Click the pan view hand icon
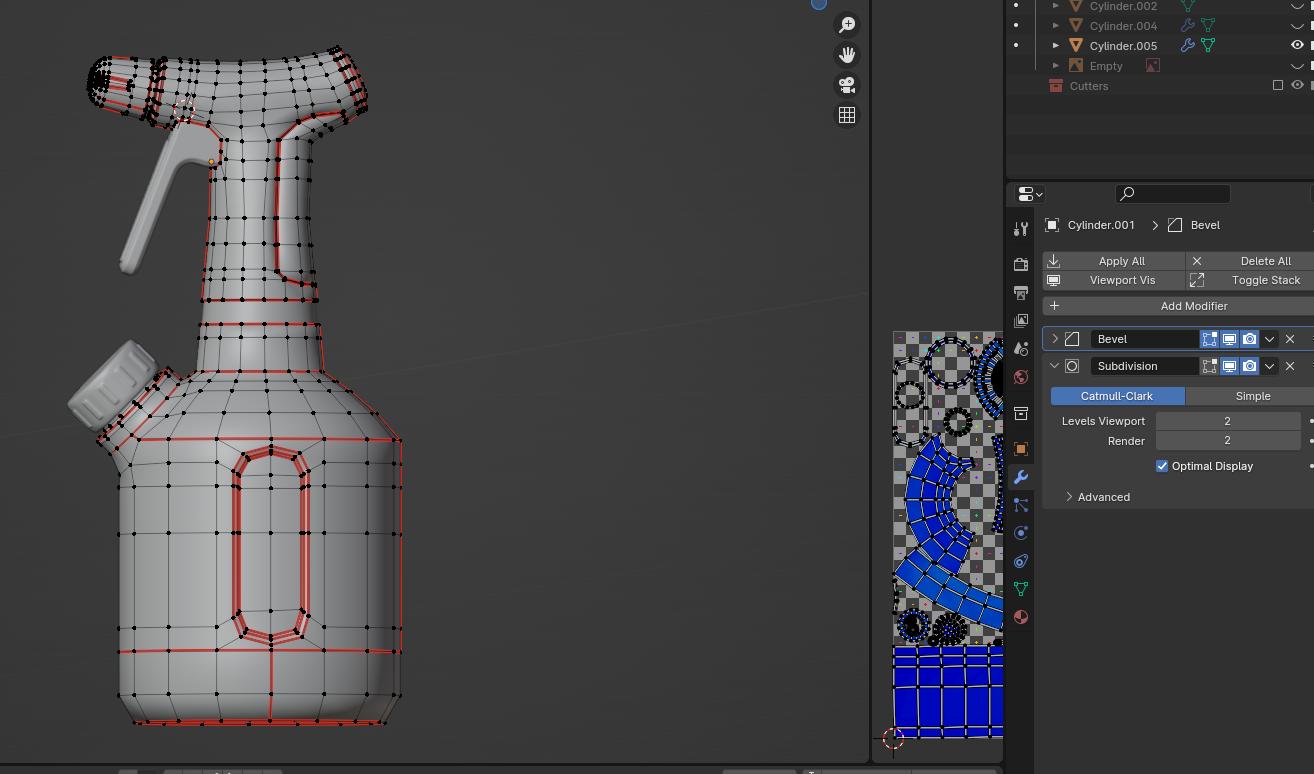The height and width of the screenshot is (774, 1314). pyautogui.click(x=847, y=55)
